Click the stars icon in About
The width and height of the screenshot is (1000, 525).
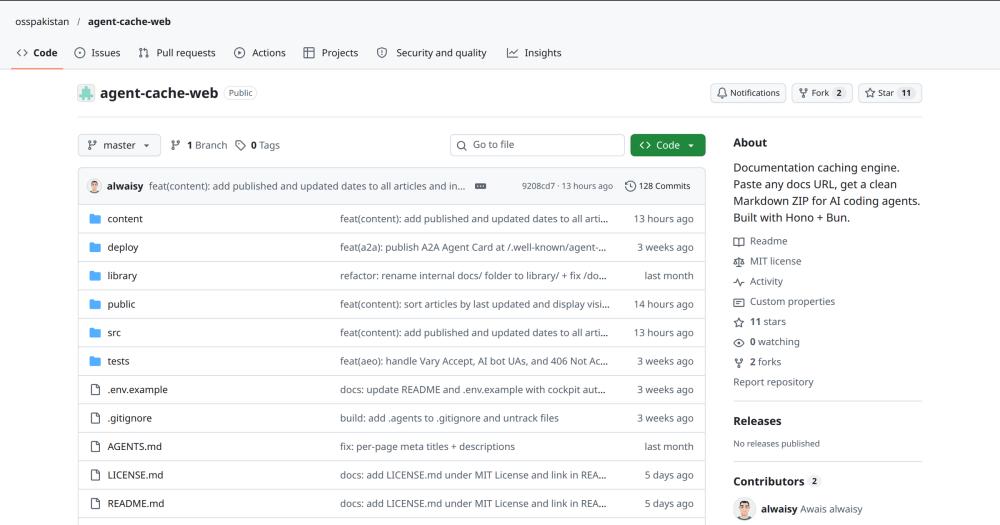(739, 322)
